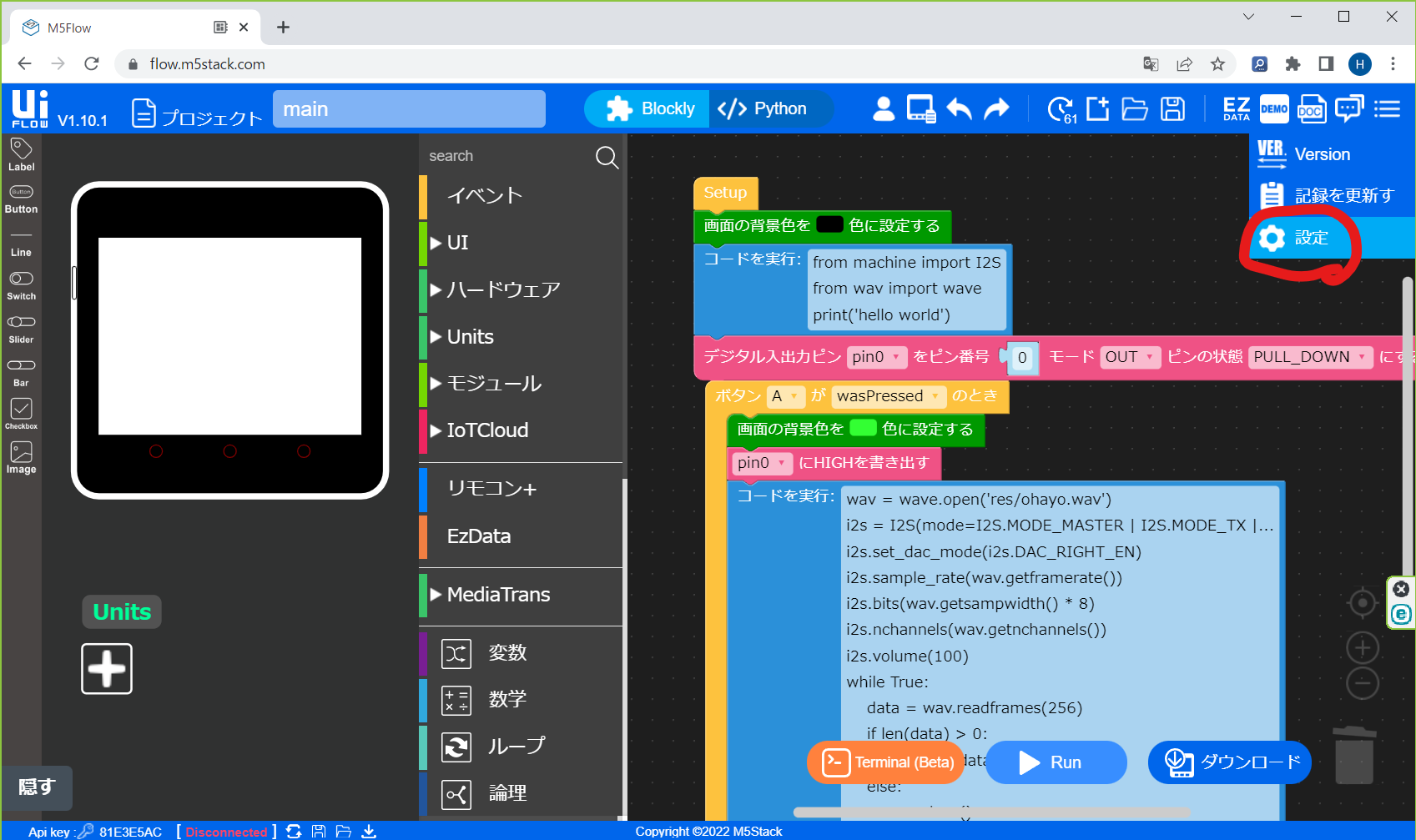The width and height of the screenshot is (1416, 840).
Task: Open the 設定 settings entry
Action: 1333,238
